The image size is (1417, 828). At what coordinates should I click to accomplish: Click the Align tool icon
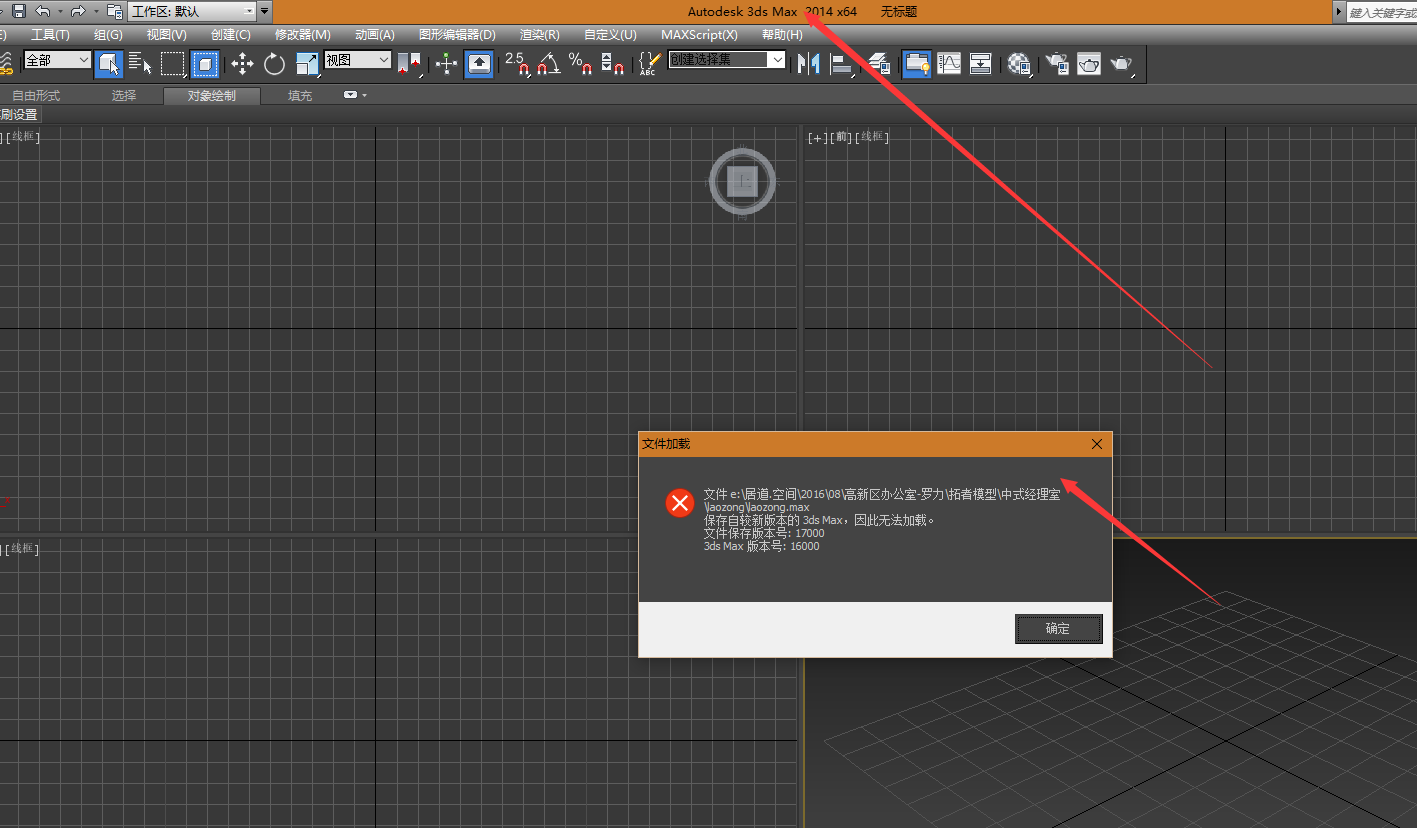click(842, 64)
